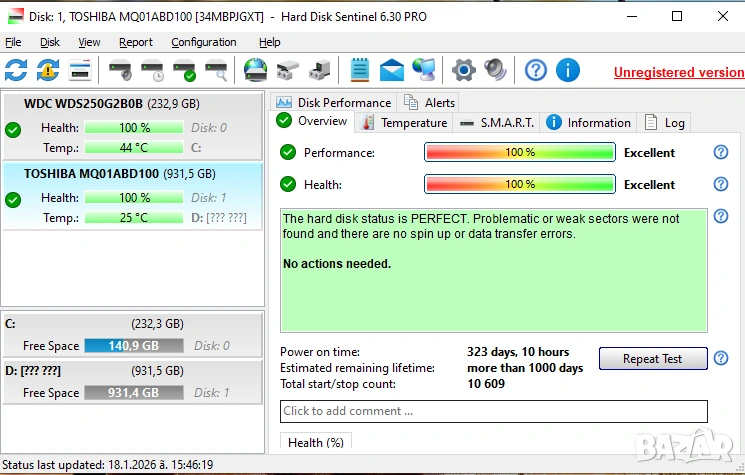The image size is (745, 475).
Task: Click the envelope email icon in toolbar
Action: [391, 70]
